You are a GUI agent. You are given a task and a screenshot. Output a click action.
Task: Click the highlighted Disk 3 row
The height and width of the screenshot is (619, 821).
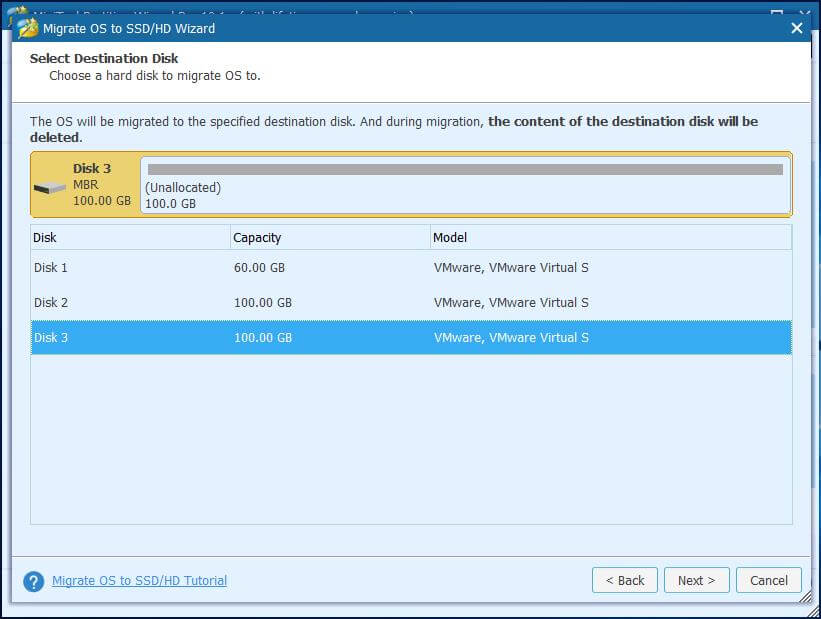click(200, 337)
